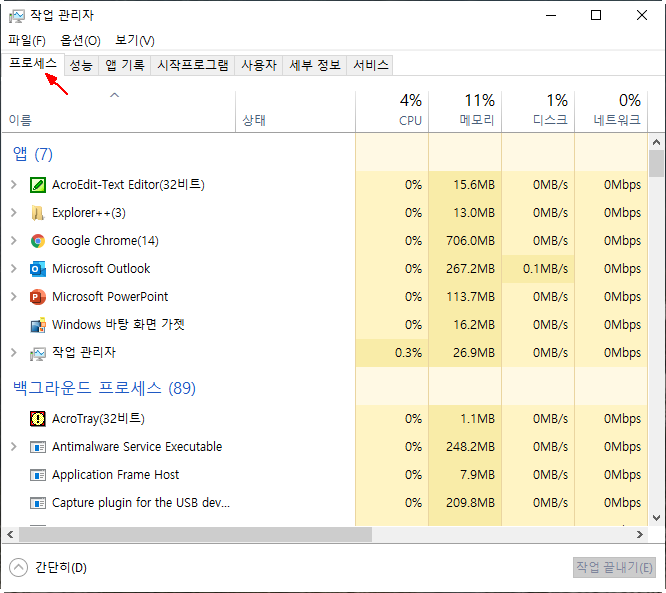This screenshot has width=666, height=593.
Task: Click the 앱 (7) group heading
Action: [x=33, y=154]
